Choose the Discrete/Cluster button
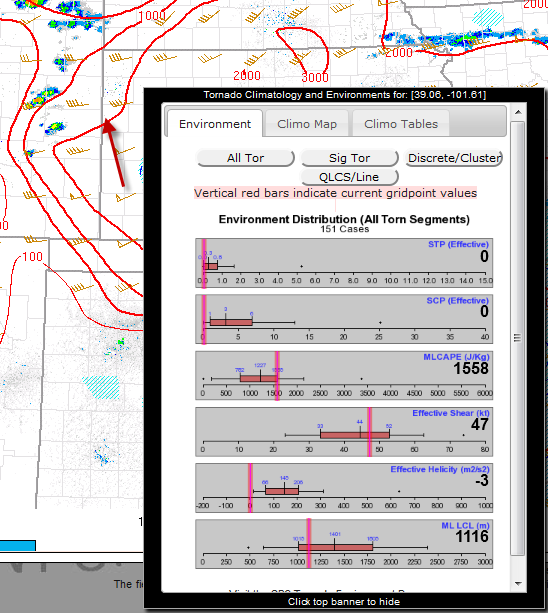 (x=454, y=158)
